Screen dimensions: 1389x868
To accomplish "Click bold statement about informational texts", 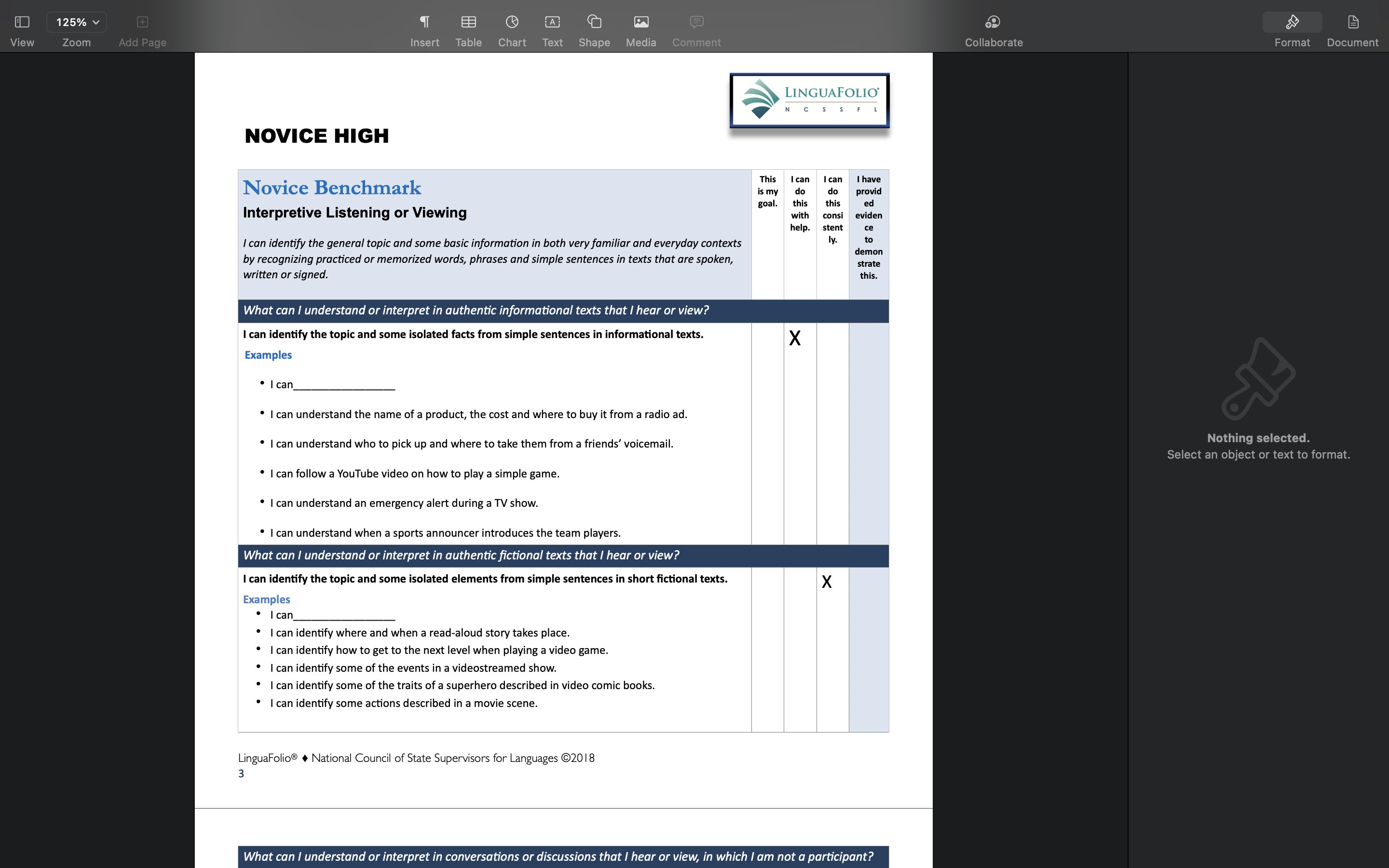I will tap(473, 335).
